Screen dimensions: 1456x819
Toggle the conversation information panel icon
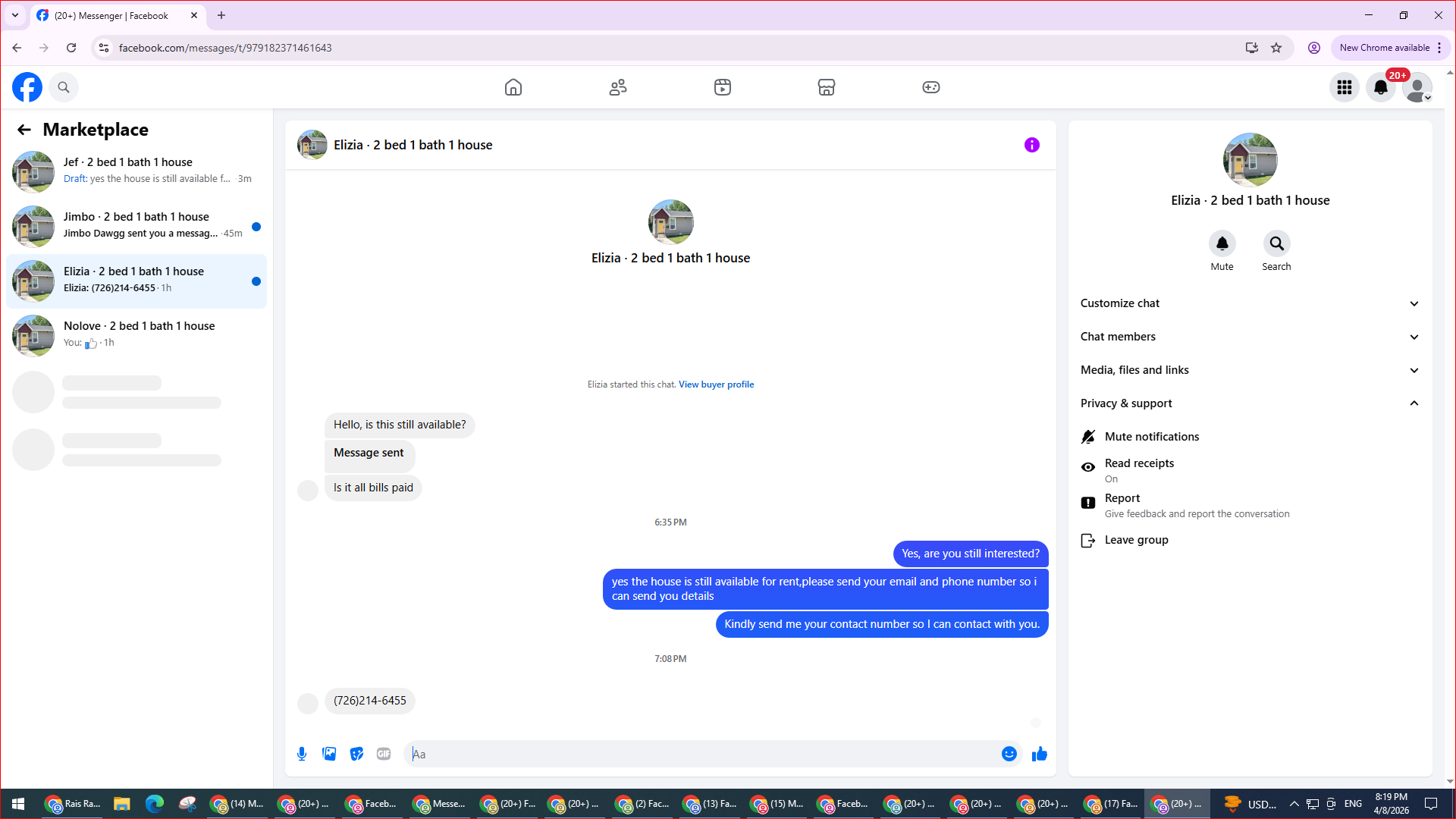[1032, 145]
